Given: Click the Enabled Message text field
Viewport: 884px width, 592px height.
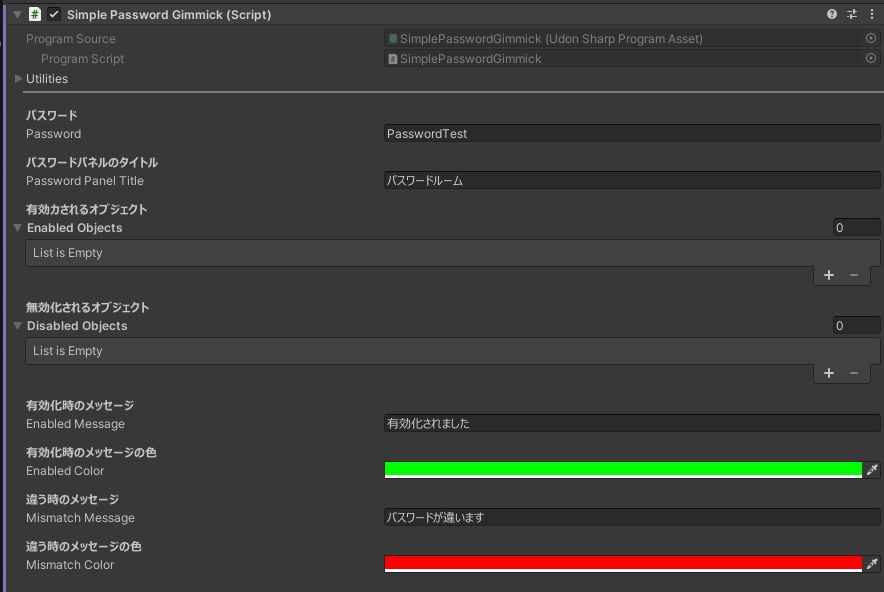Looking at the screenshot, I should click(x=632, y=423).
